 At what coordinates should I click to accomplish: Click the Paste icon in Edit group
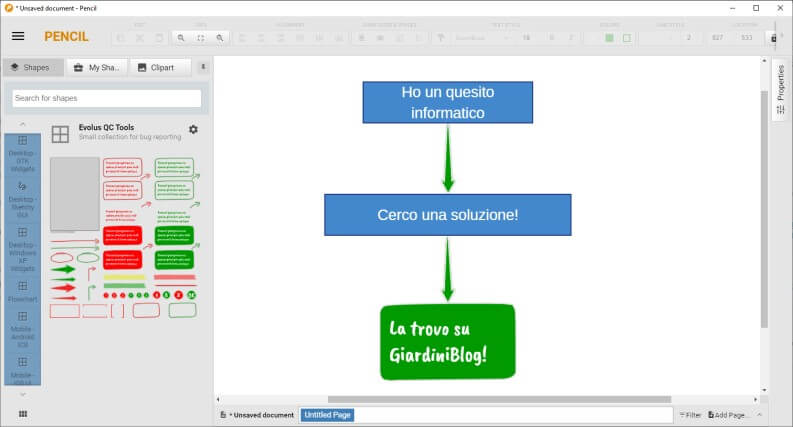coord(159,38)
